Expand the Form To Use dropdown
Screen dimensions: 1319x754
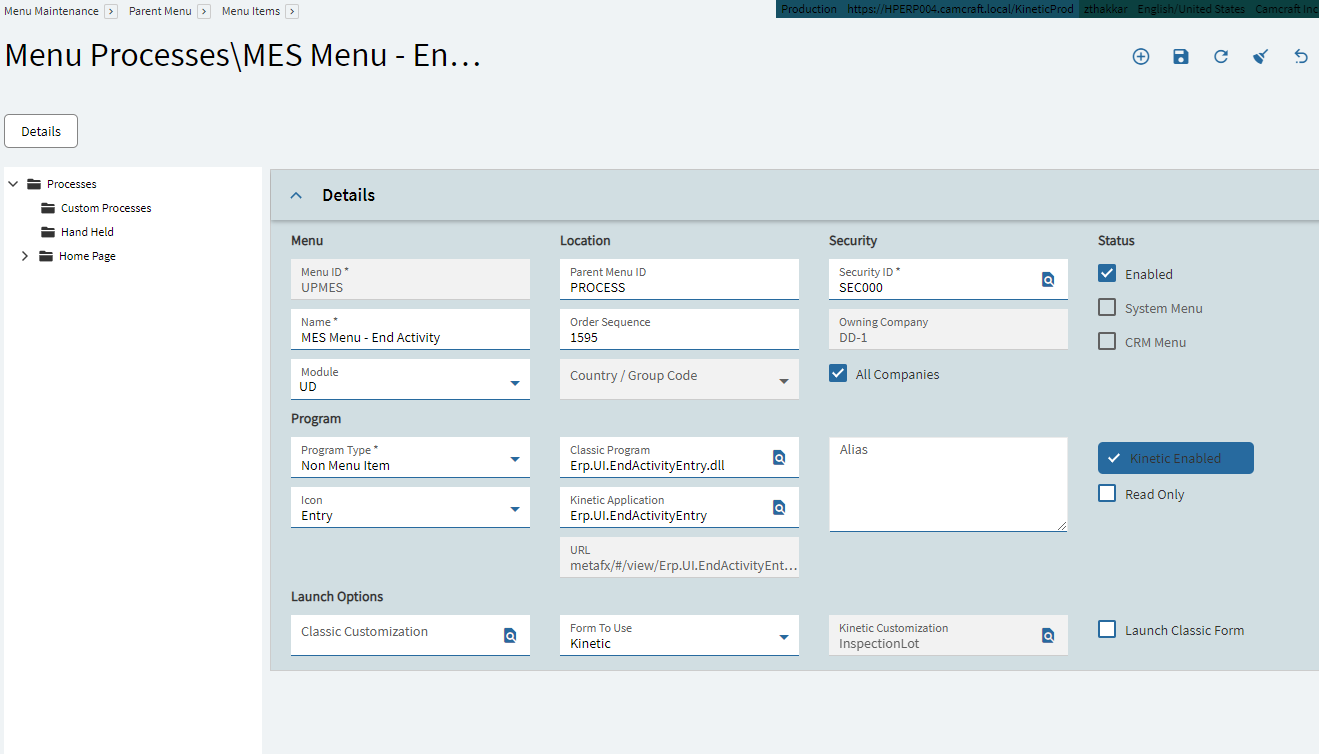679,635
